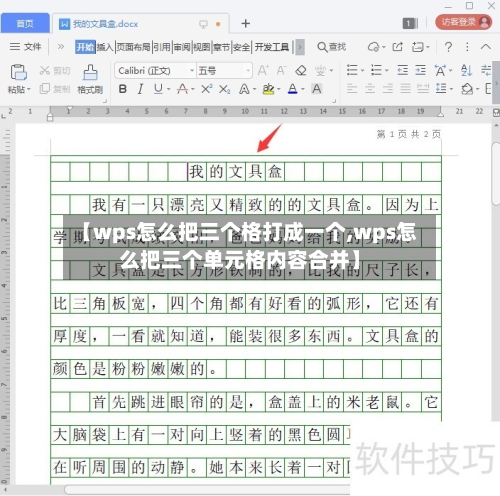
Task: Select the Format Painter (格式刷) tool
Action: click(90, 79)
